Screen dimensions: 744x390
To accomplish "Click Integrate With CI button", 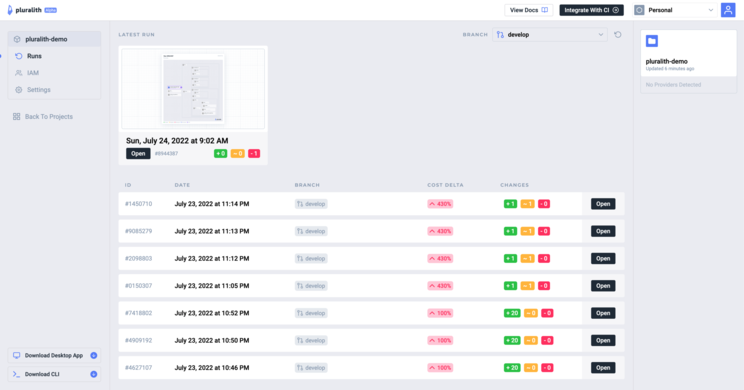I will click(x=591, y=10).
